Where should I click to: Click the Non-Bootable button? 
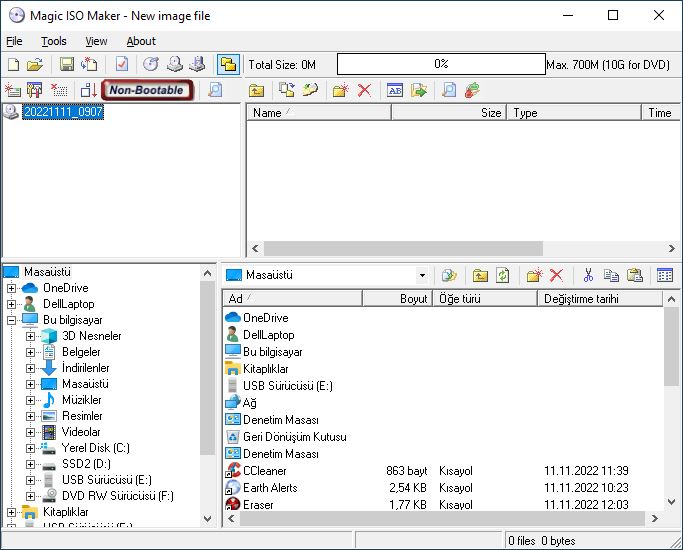(x=147, y=90)
